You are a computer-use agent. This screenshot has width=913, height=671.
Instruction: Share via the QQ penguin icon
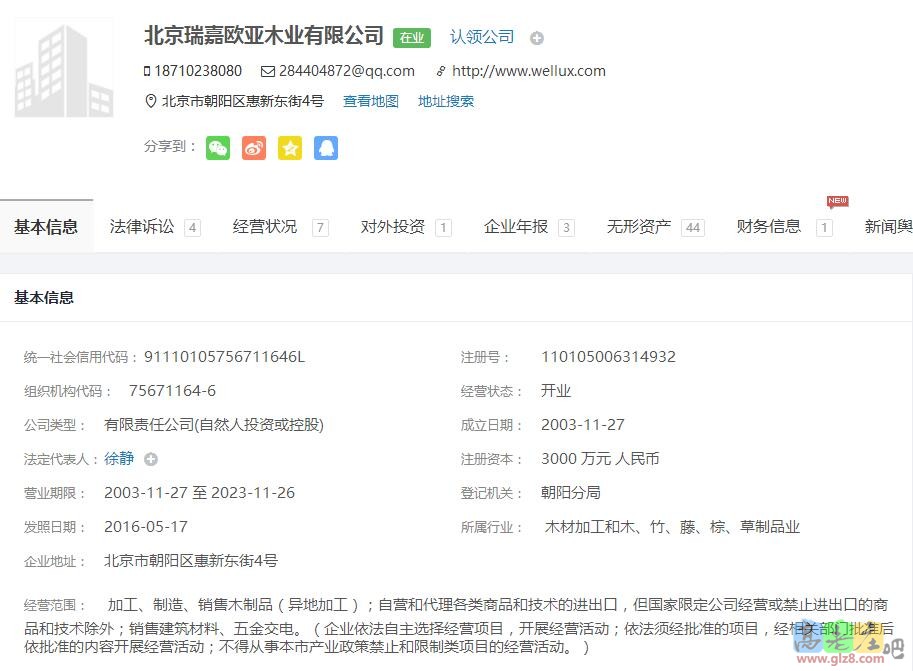click(325, 147)
